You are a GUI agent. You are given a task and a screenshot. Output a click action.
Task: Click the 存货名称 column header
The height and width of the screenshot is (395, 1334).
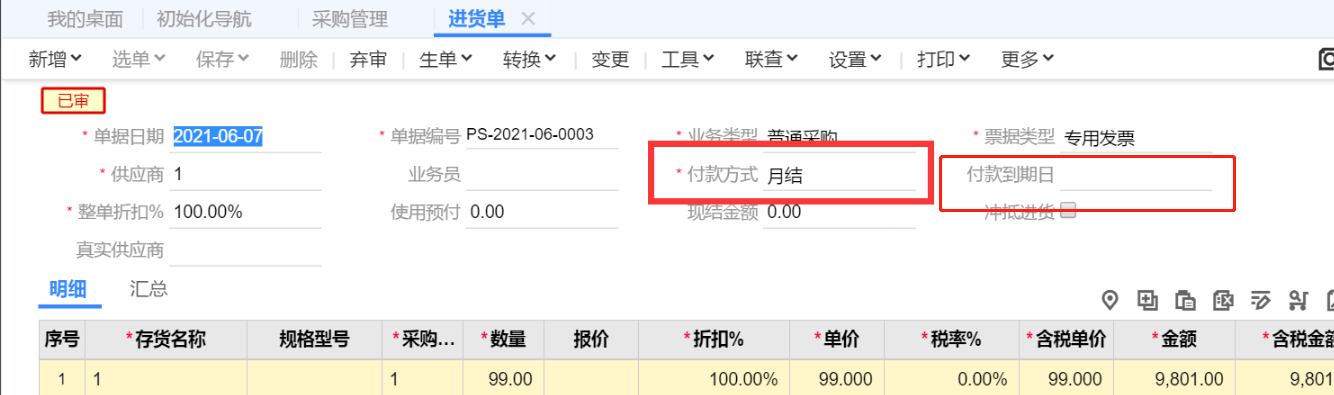[x=166, y=340]
